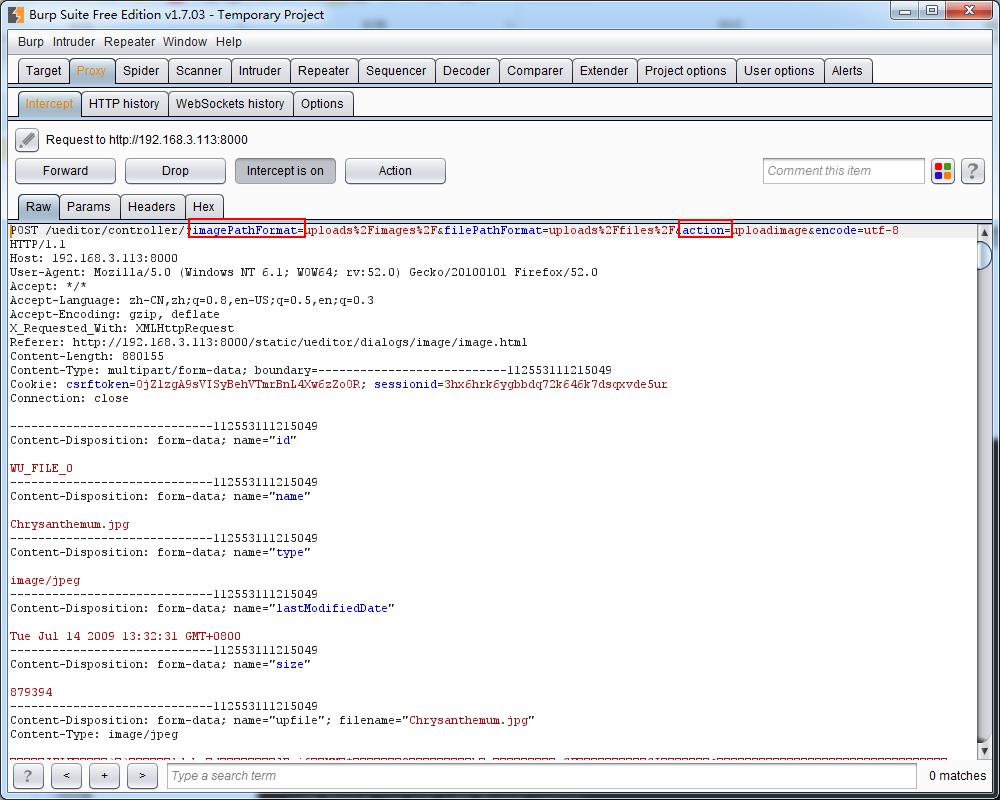Click the plus search options button
Image resolution: width=1000 pixels, height=800 pixels.
tap(104, 776)
